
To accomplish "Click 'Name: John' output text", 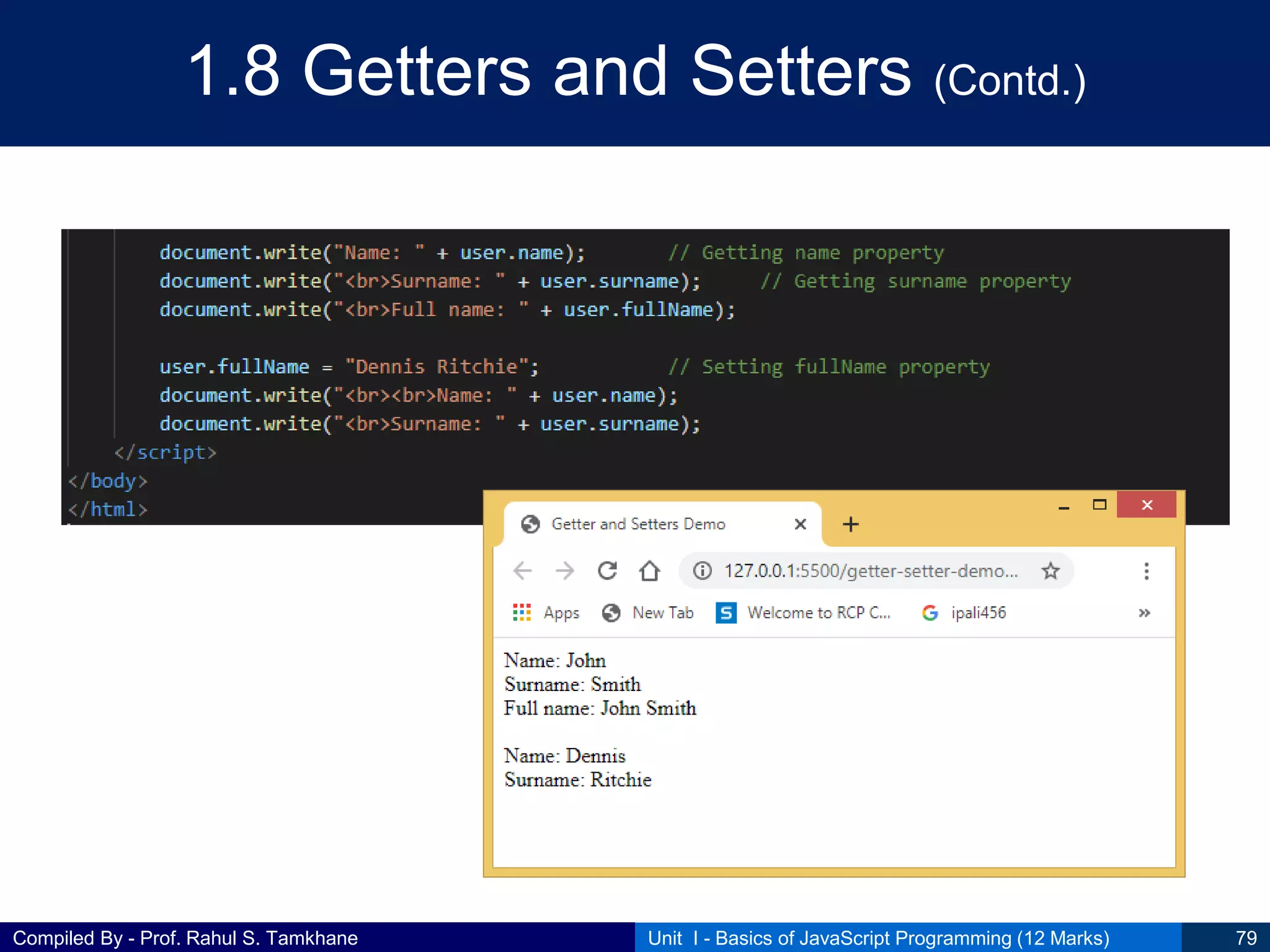I will [554, 661].
